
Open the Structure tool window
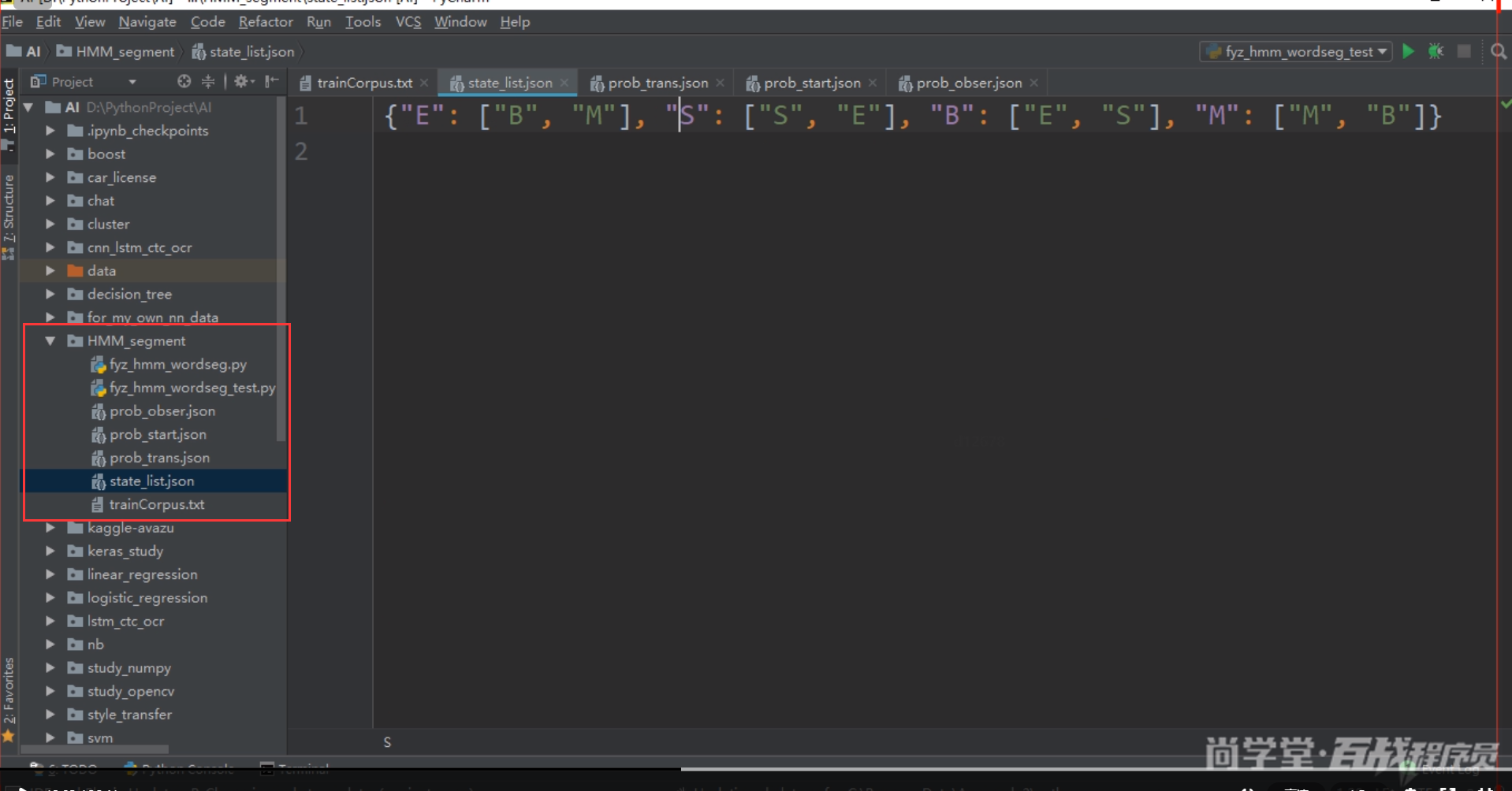point(9,216)
